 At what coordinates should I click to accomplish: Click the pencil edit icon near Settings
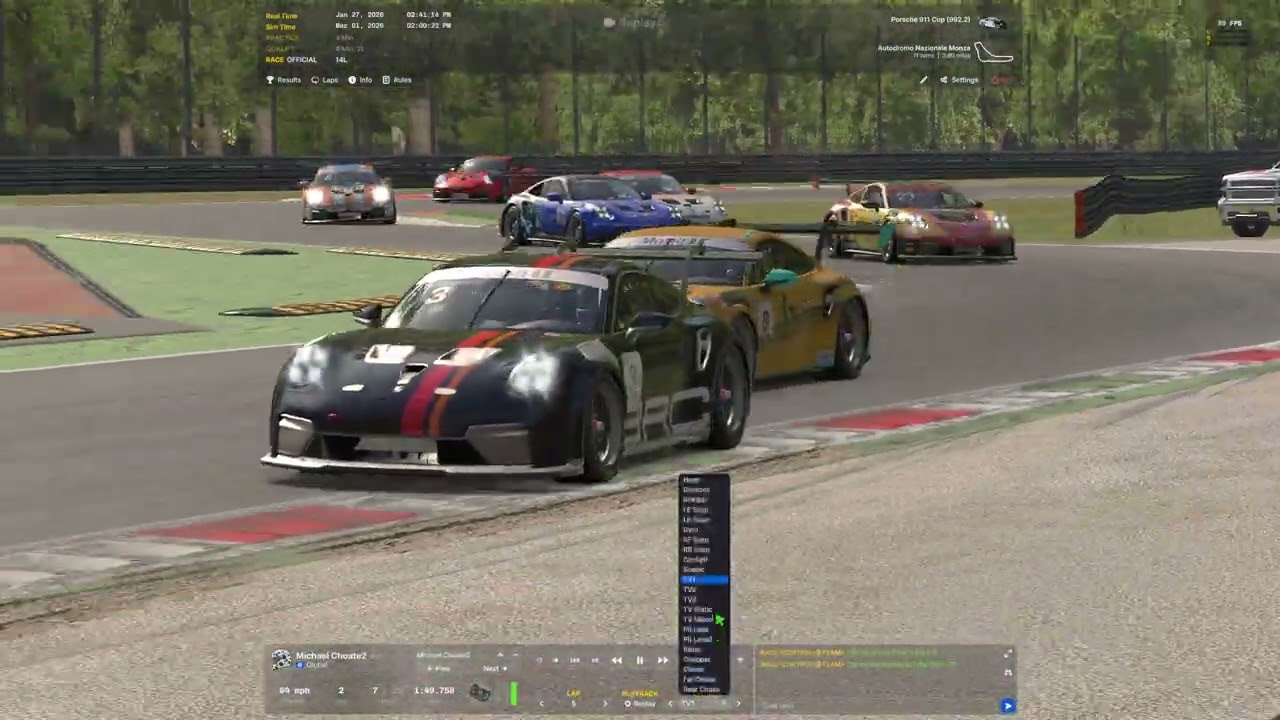pos(923,80)
